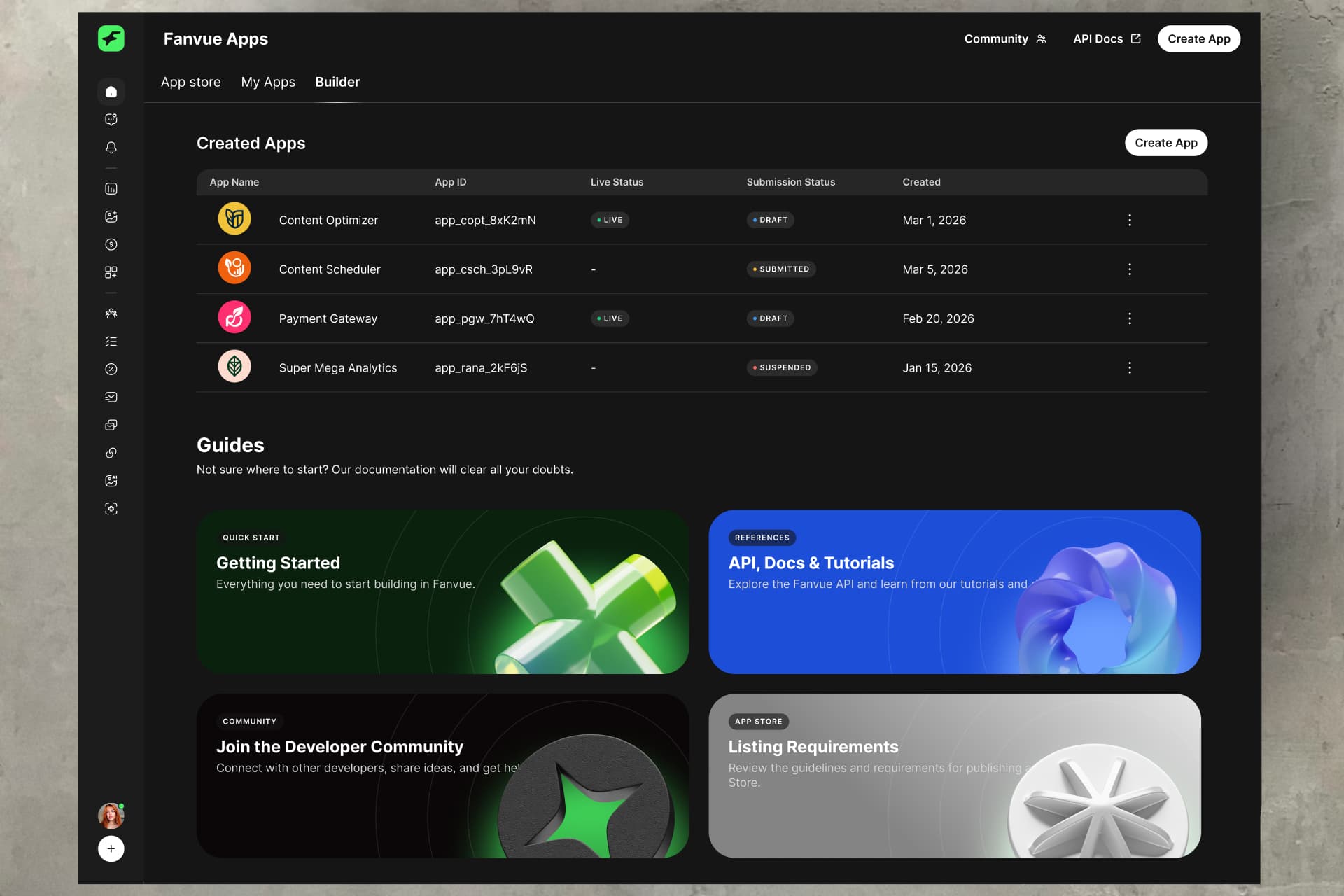
Task: Open the Join the Developer Community card
Action: click(442, 776)
